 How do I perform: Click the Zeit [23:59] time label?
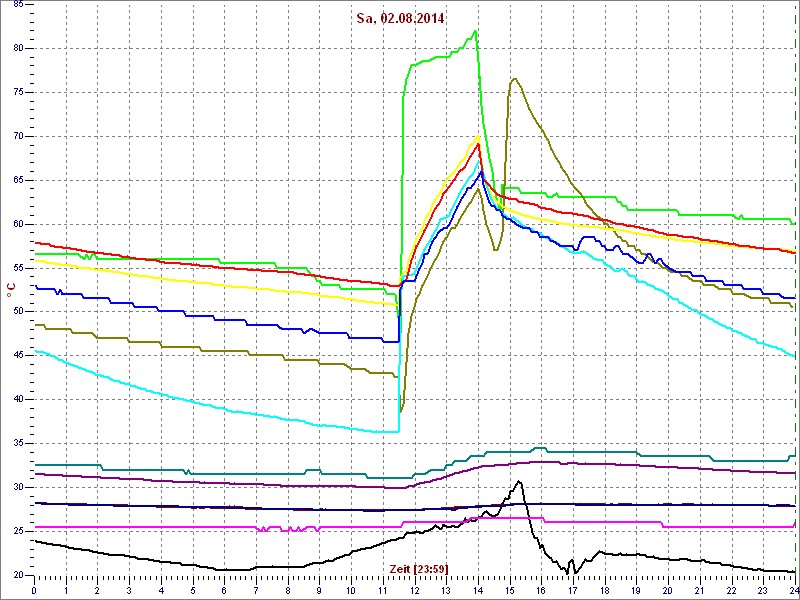click(x=418, y=568)
